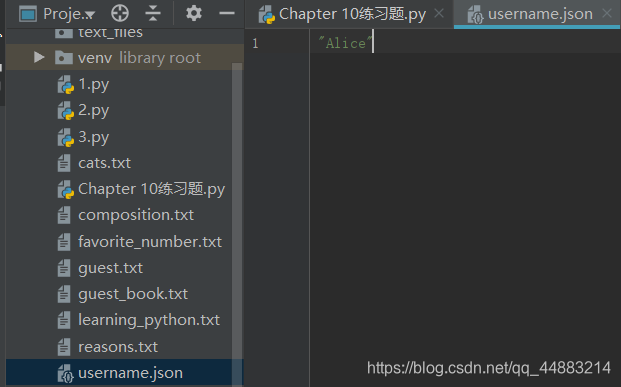
Task: Click the Python icon beside 3.py
Action: pyautogui.click(x=65, y=137)
